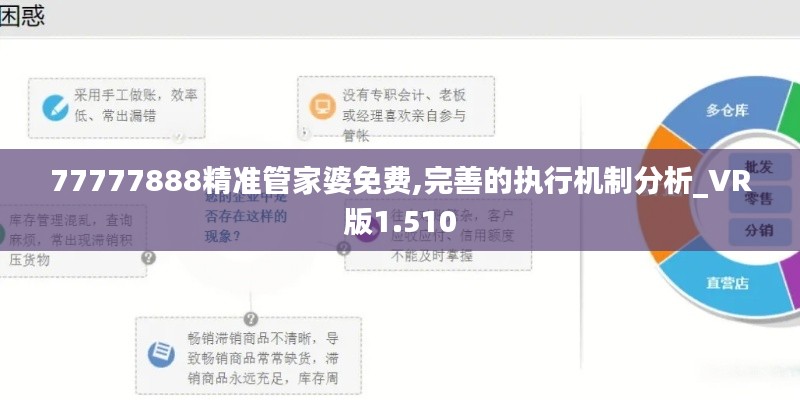Click the 没有专职会计 text box

pyautogui.click(x=396, y=106)
